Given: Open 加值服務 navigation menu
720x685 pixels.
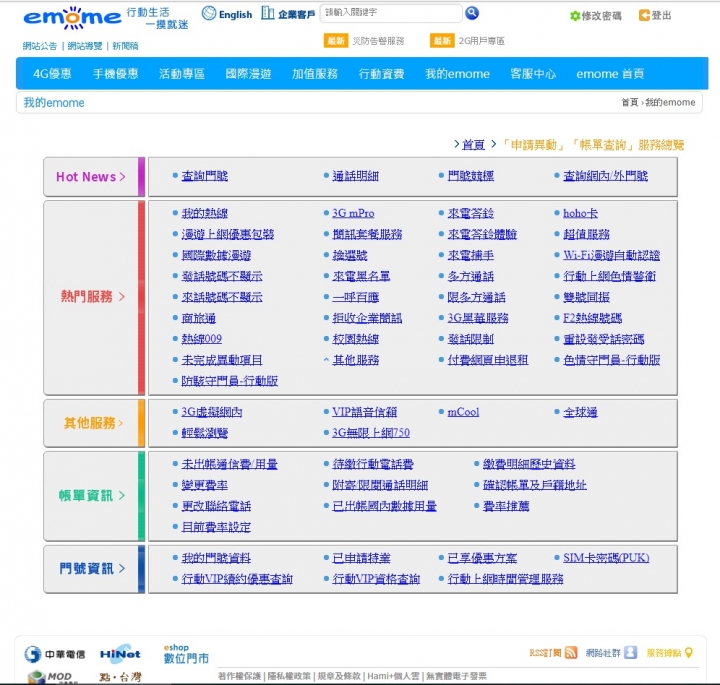Looking at the screenshot, I should coord(315,73).
